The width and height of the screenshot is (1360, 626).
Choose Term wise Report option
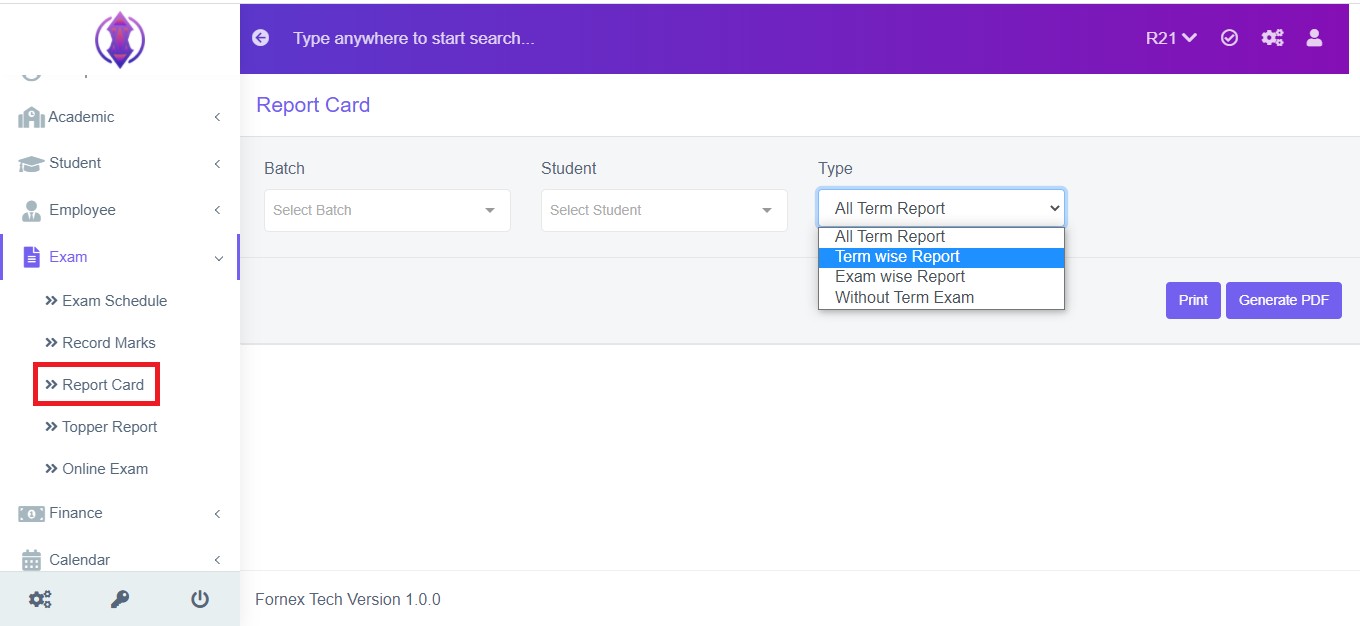pyautogui.click(x=941, y=257)
